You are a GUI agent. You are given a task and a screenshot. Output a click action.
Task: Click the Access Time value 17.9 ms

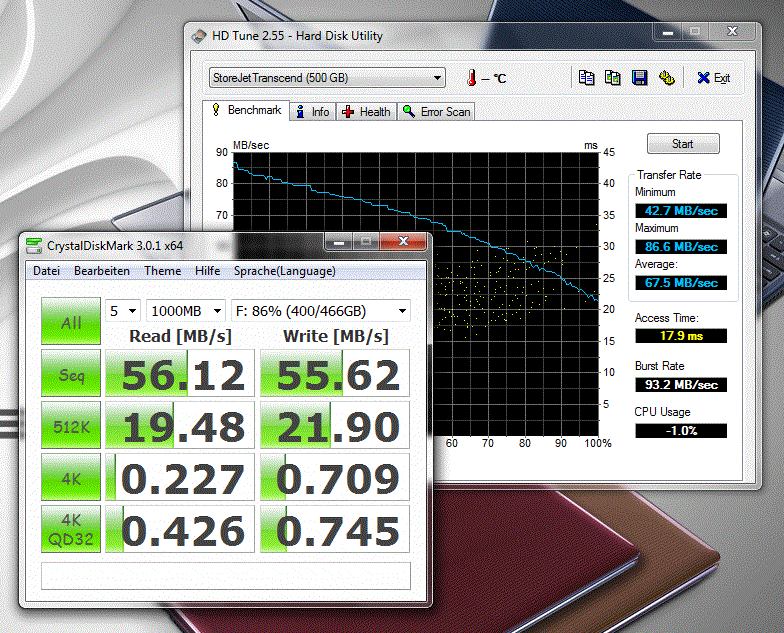click(x=681, y=336)
